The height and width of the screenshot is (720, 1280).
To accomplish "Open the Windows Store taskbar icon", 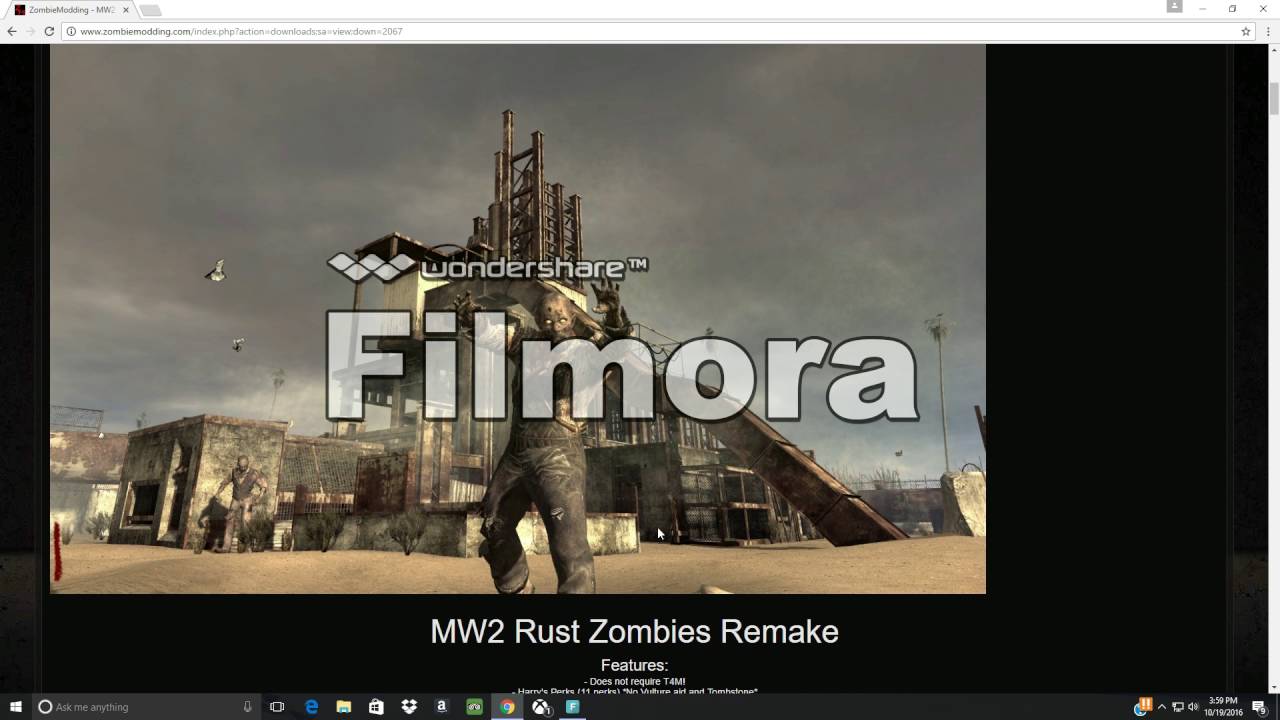I will [376, 707].
